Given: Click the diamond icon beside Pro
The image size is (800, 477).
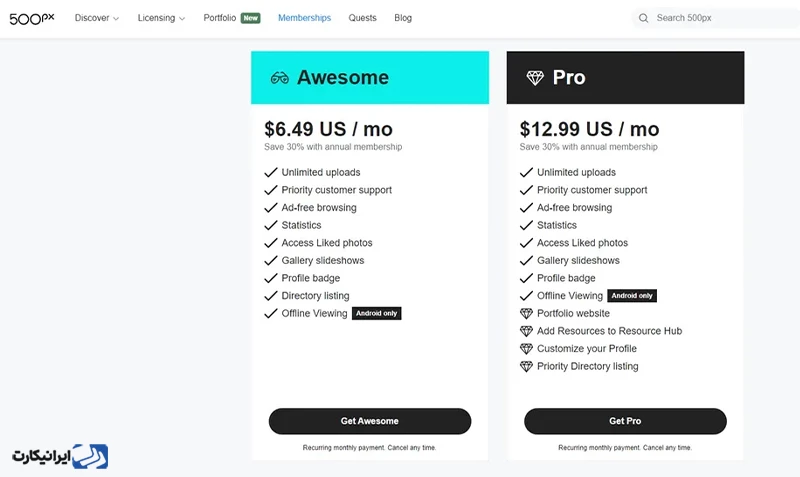Looking at the screenshot, I should [x=535, y=78].
